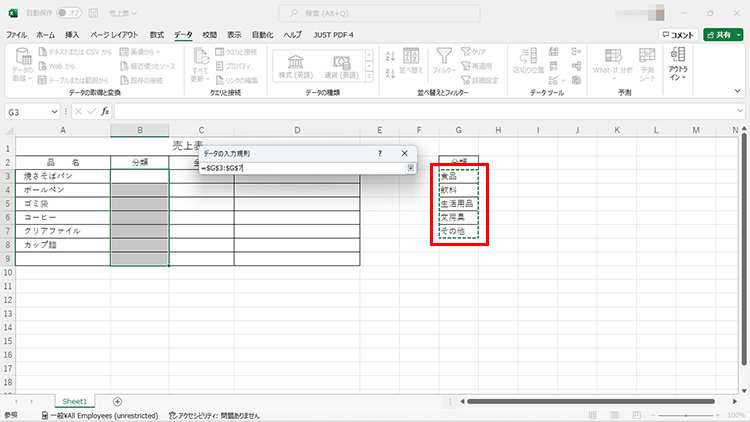
Task: Expand the Outline (アウトライン) dropdown
Action: pos(679,62)
